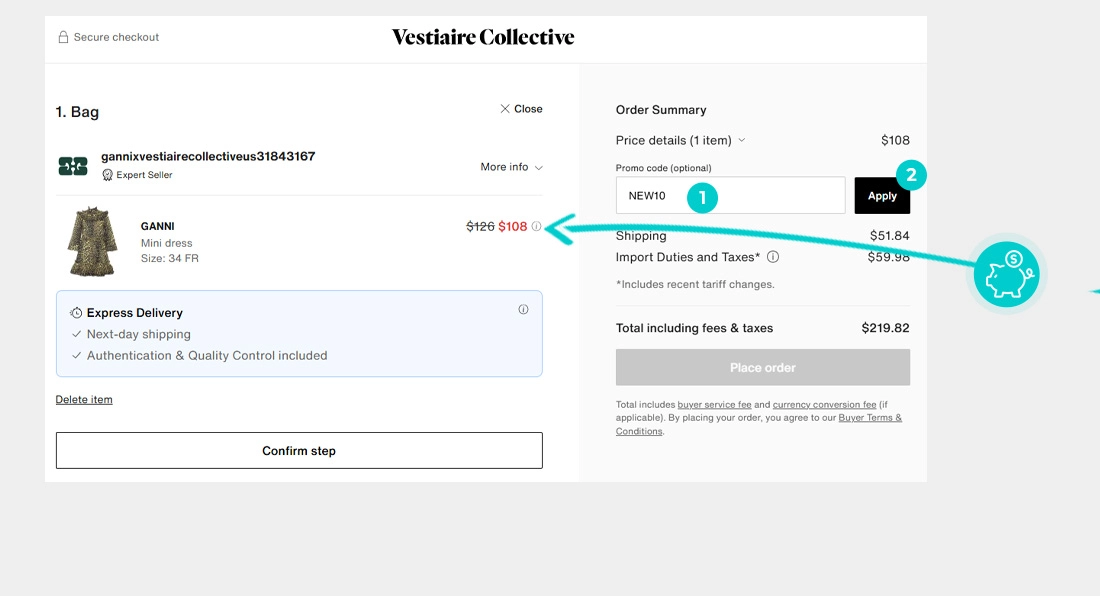Click the seller's green avatar logo
The height and width of the screenshot is (596, 1100).
[x=73, y=166]
